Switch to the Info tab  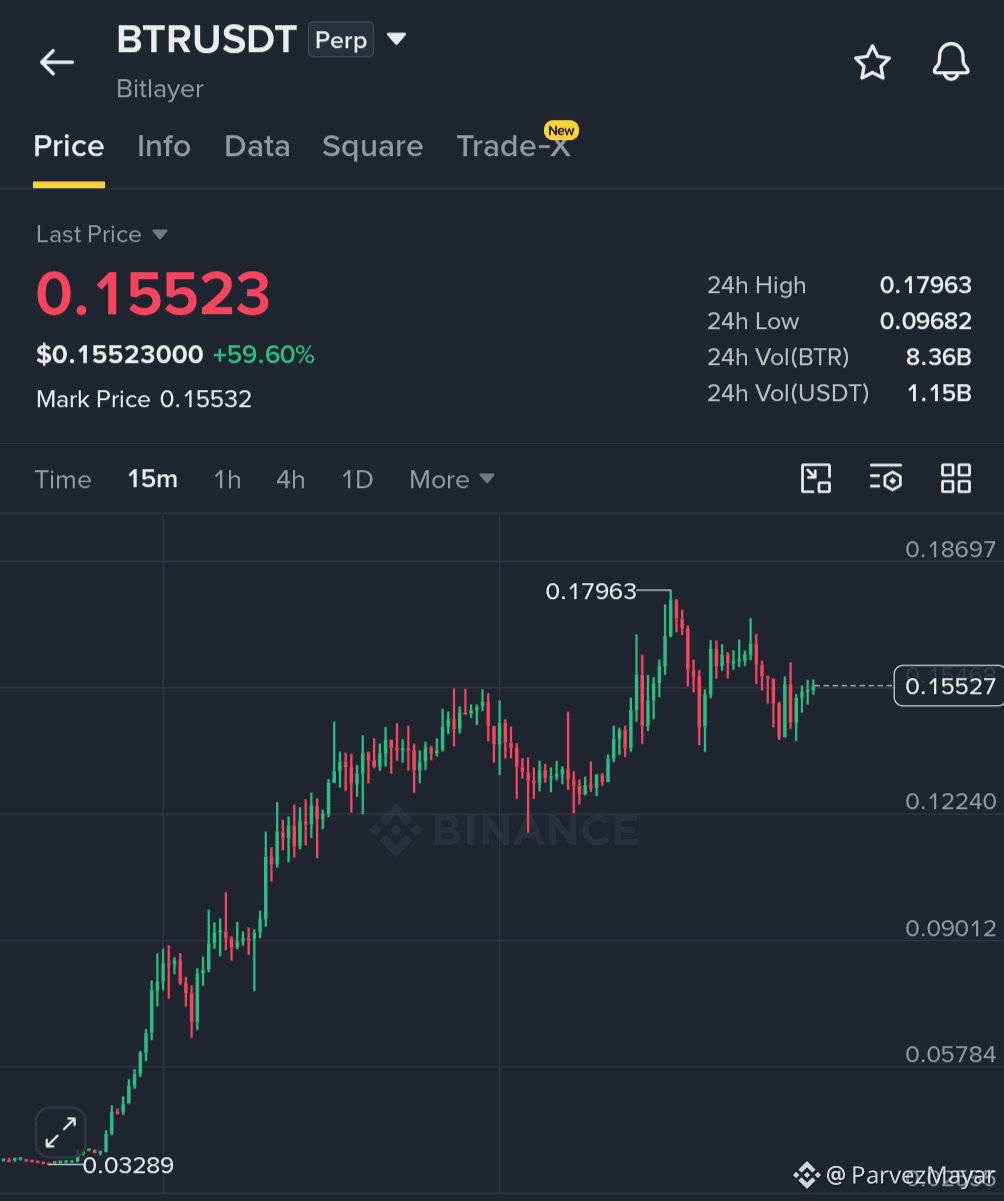(164, 147)
